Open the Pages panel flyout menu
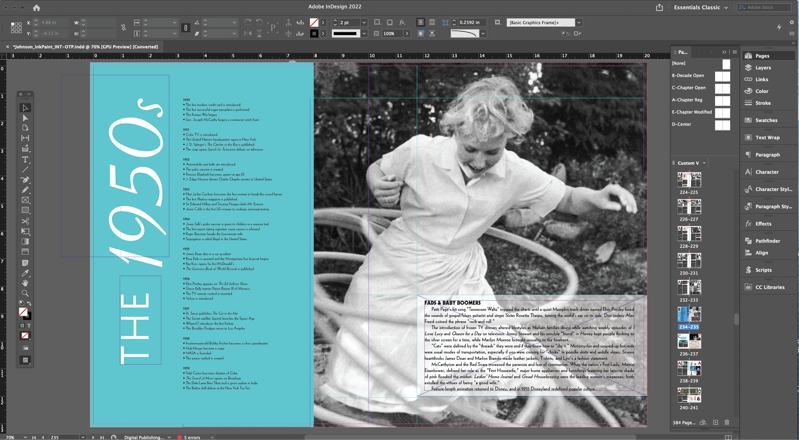This screenshot has width=799, height=440. [x=734, y=52]
